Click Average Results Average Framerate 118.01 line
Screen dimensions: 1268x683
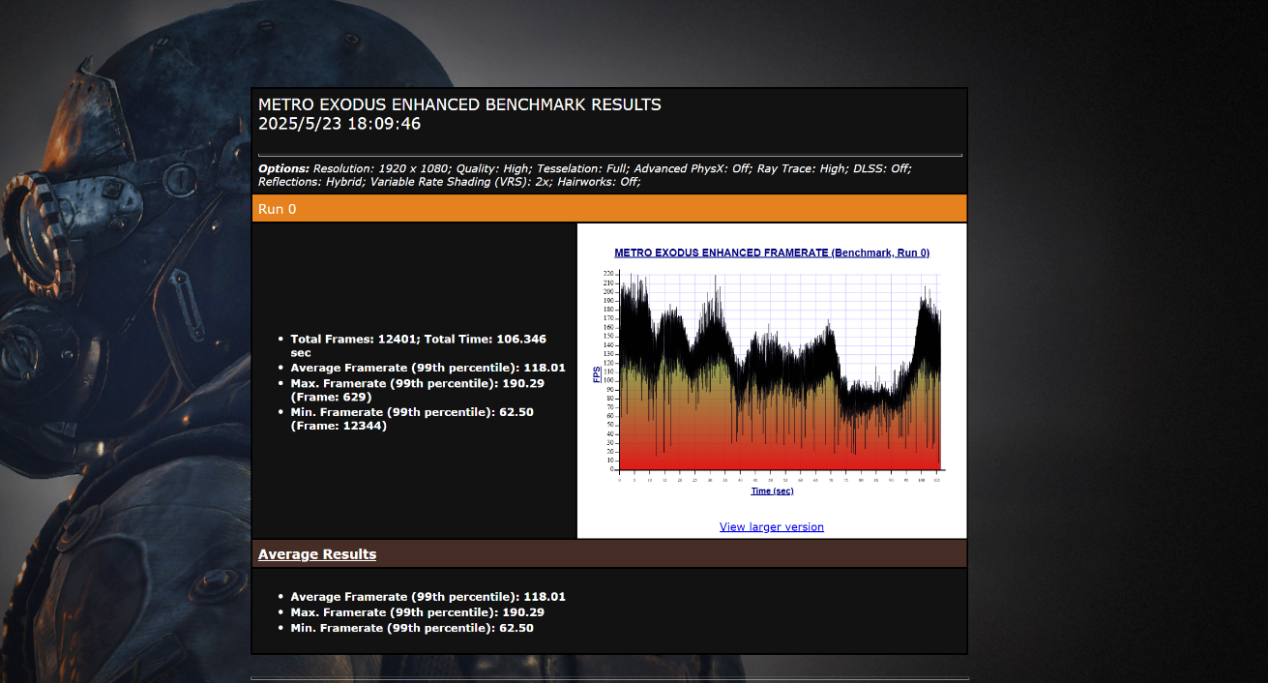point(428,597)
